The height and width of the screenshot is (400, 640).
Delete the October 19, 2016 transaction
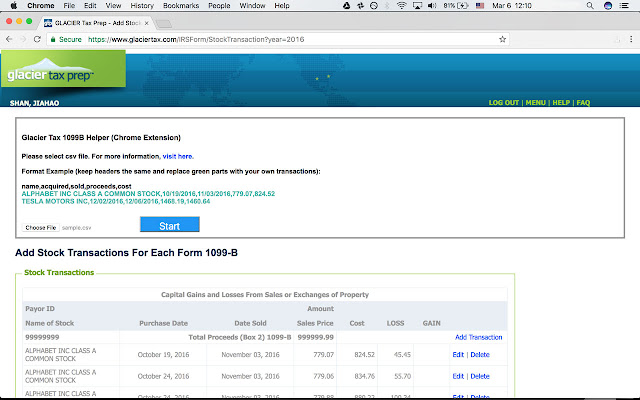480,355
